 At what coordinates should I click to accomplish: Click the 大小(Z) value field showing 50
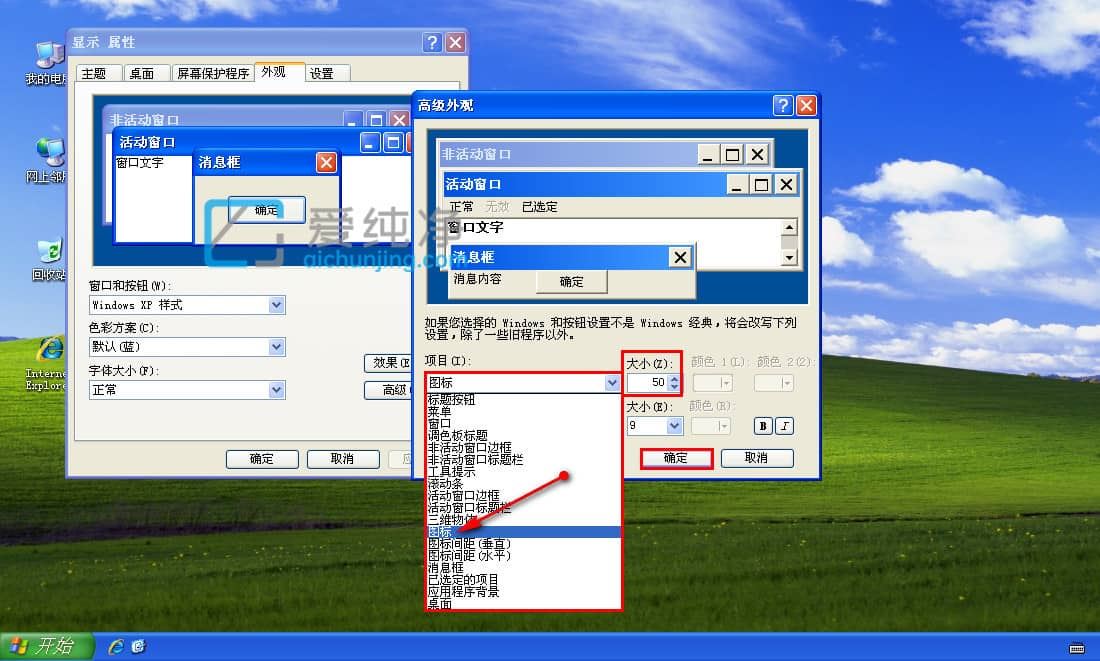648,382
